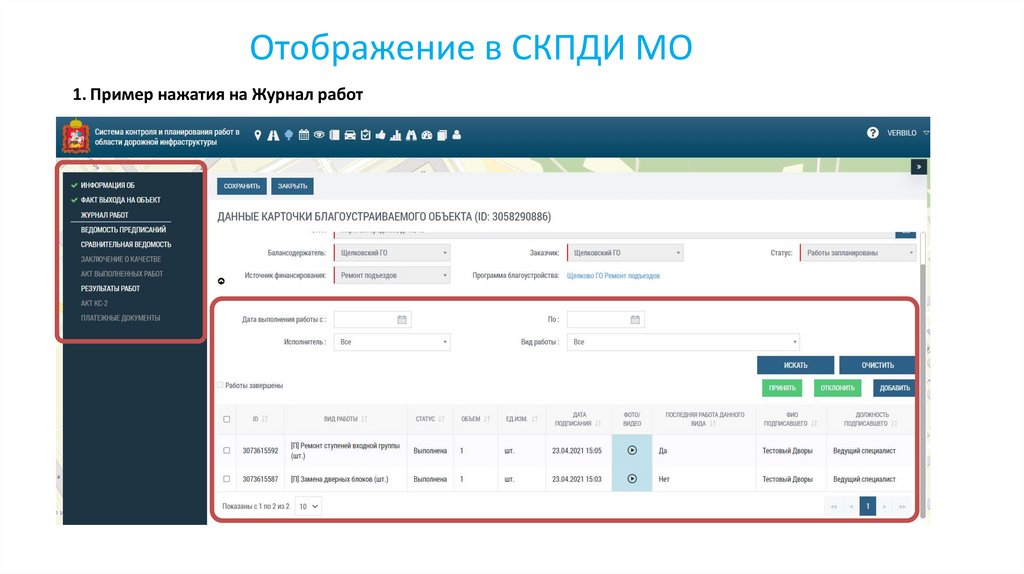Image resolution: width=1024 pixels, height=574 pixels.
Task: Click the 'Закрыть' button
Action: [292, 186]
